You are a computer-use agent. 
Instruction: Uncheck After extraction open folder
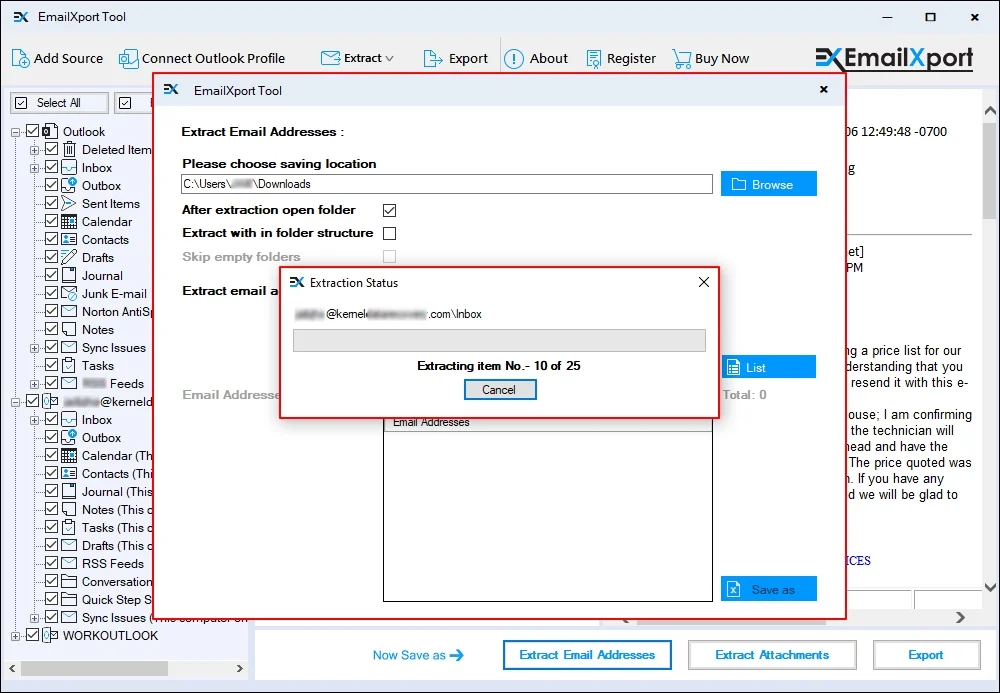click(x=389, y=210)
